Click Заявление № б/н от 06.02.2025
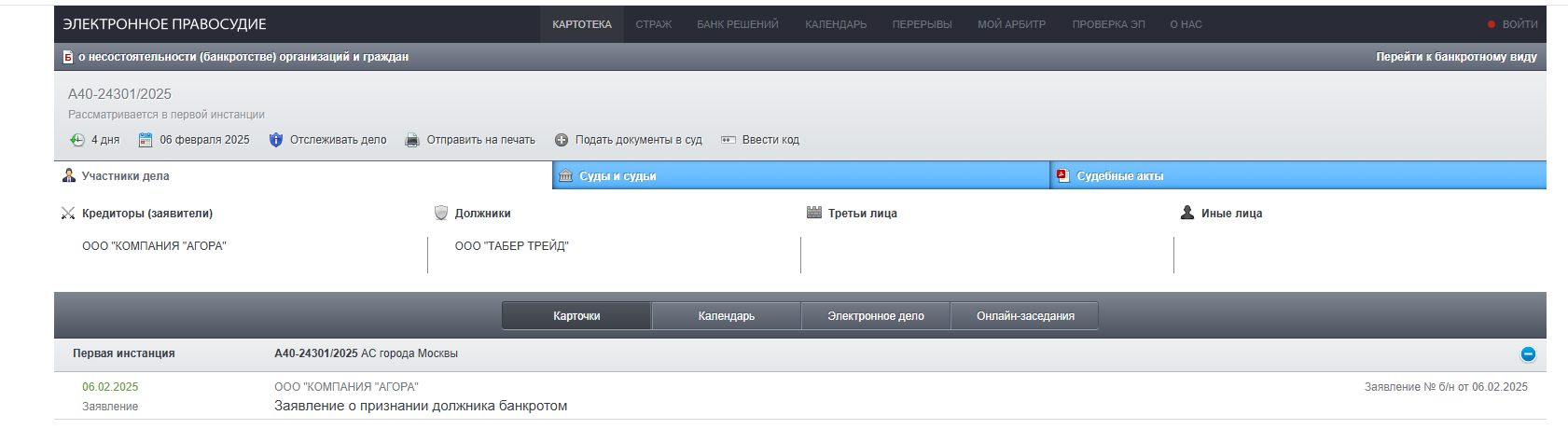Image resolution: width=1568 pixels, height=429 pixels. (x=1446, y=387)
